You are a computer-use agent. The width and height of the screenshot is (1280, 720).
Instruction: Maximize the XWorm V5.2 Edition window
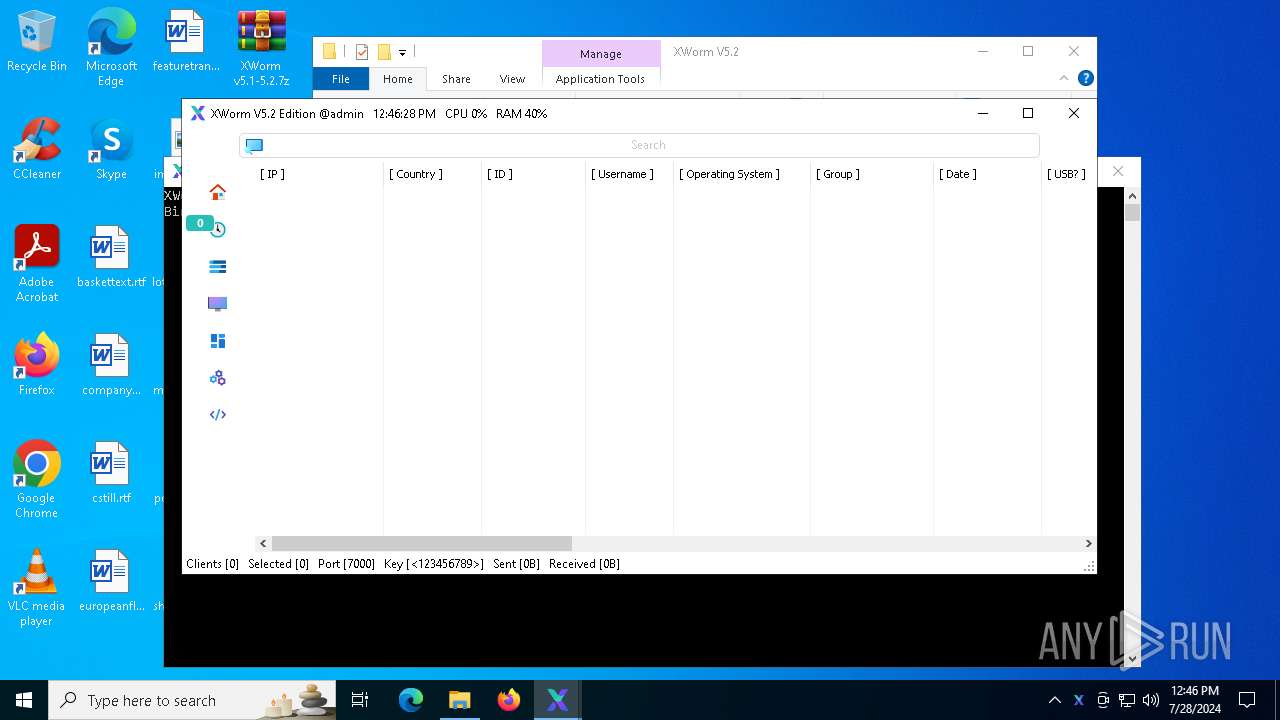[x=1027, y=113]
